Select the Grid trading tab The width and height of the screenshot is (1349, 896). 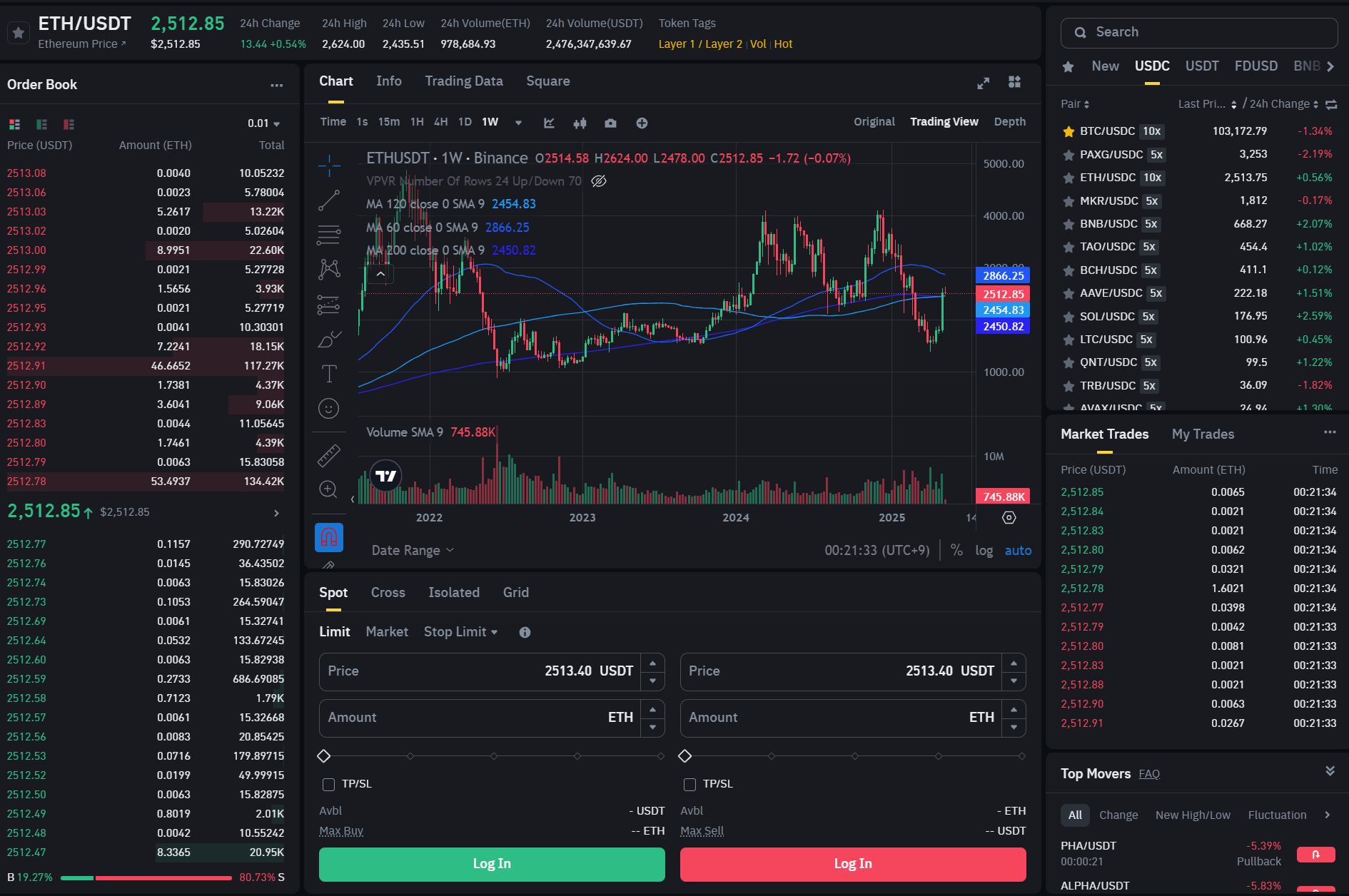[516, 593]
